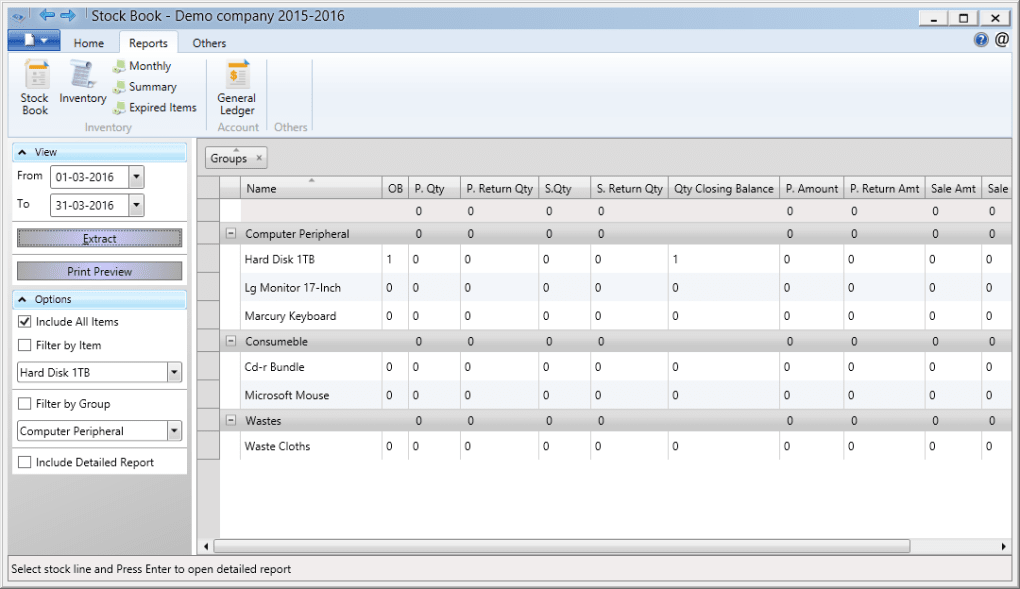
Task: Uncheck Include All Items
Action: [25, 321]
